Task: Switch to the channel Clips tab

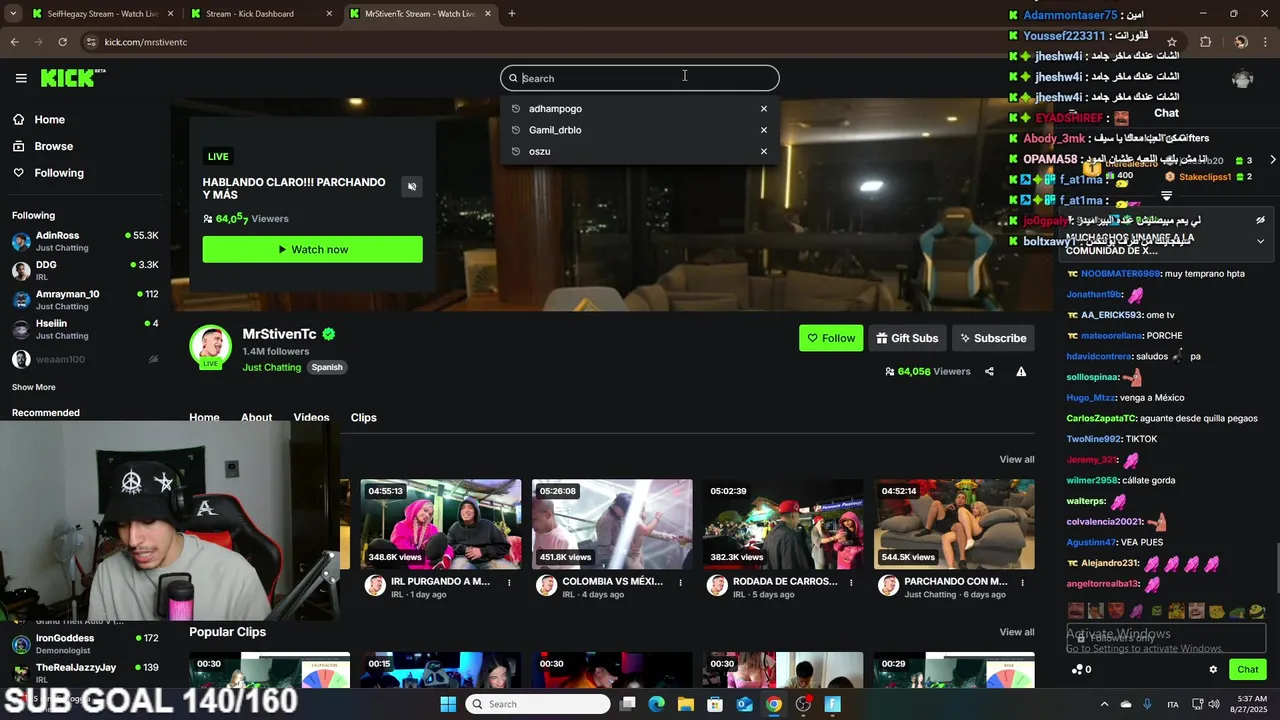Action: pyautogui.click(x=364, y=418)
